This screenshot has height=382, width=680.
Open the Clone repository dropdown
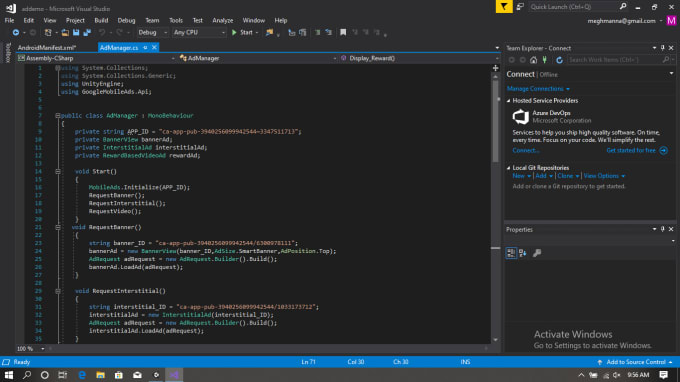568,176
